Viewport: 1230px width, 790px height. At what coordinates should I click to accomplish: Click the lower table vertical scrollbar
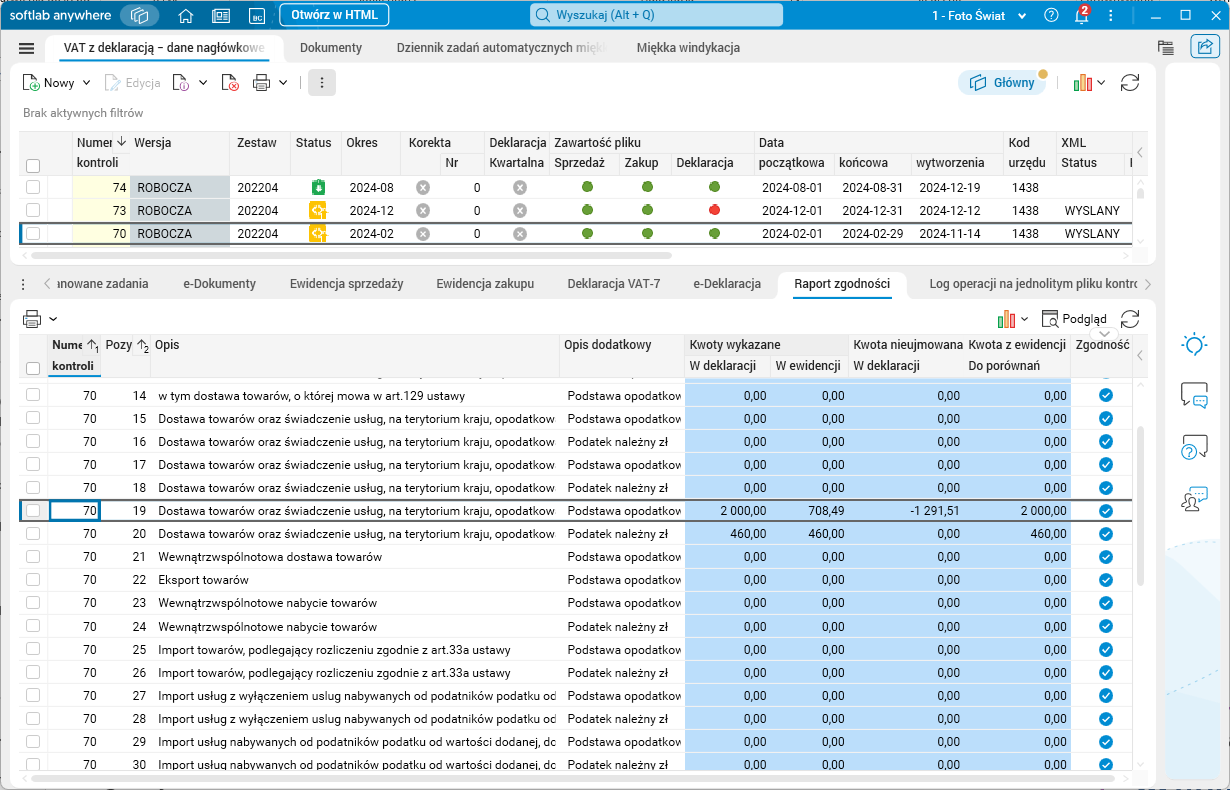(x=1139, y=505)
